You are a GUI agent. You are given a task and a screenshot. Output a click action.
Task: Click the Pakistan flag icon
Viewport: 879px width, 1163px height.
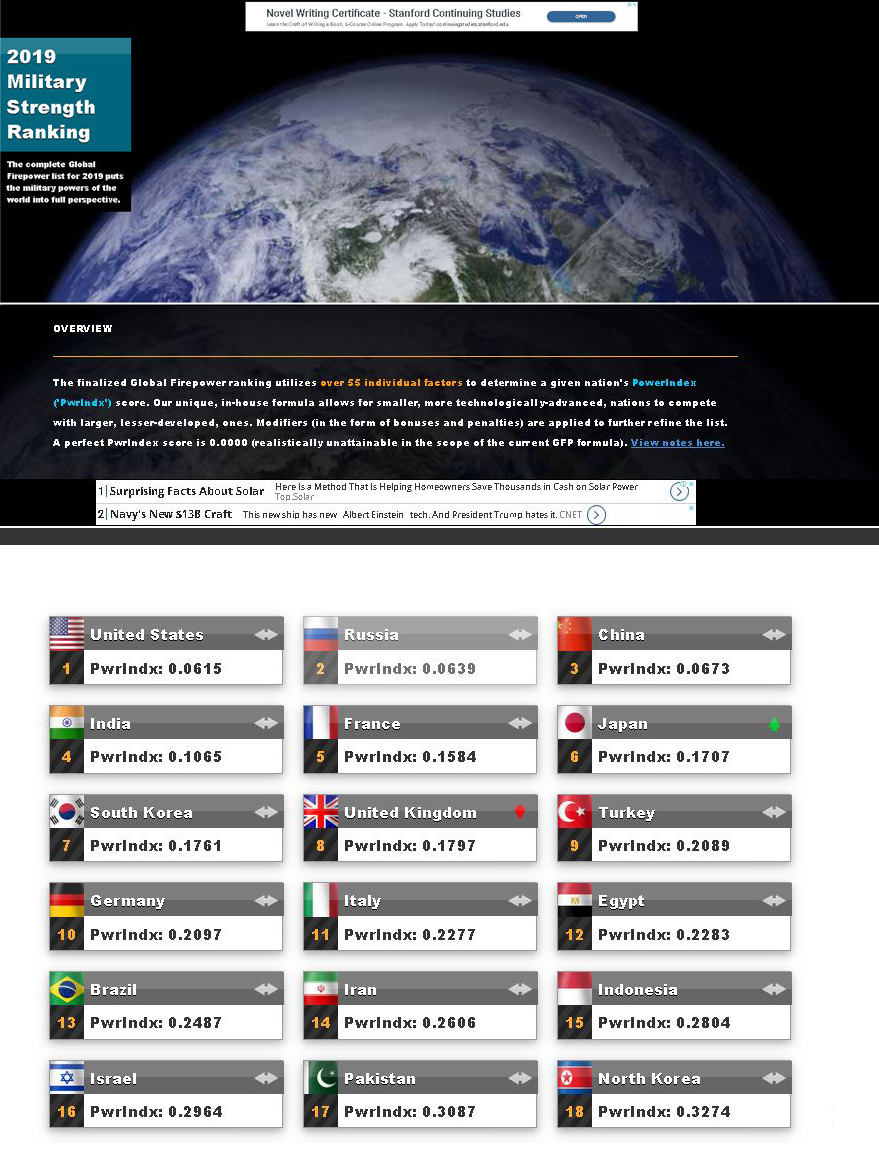tap(320, 1078)
